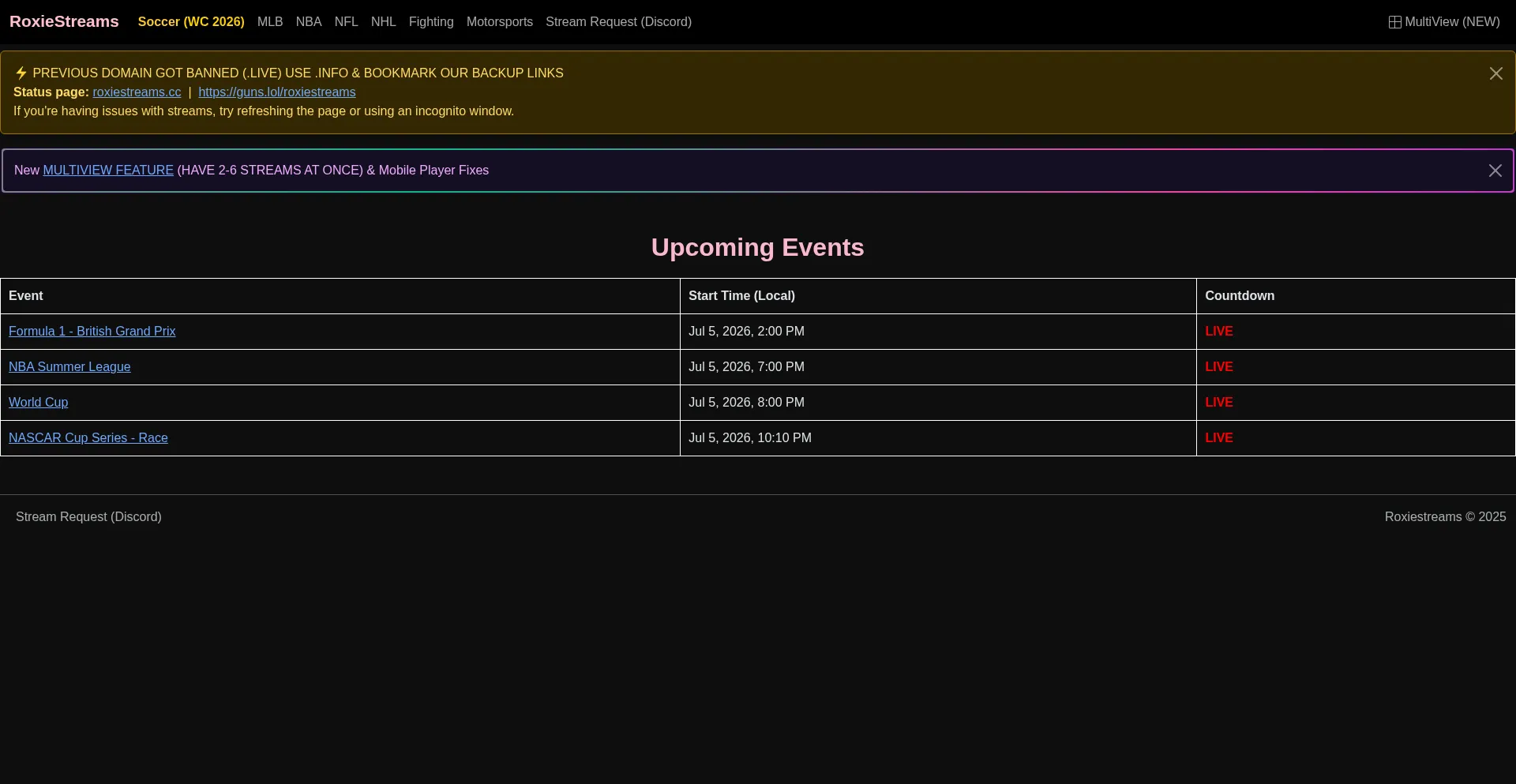Click the Roxiestreams © 2025 footer text
The height and width of the screenshot is (784, 1516).
(x=1445, y=516)
